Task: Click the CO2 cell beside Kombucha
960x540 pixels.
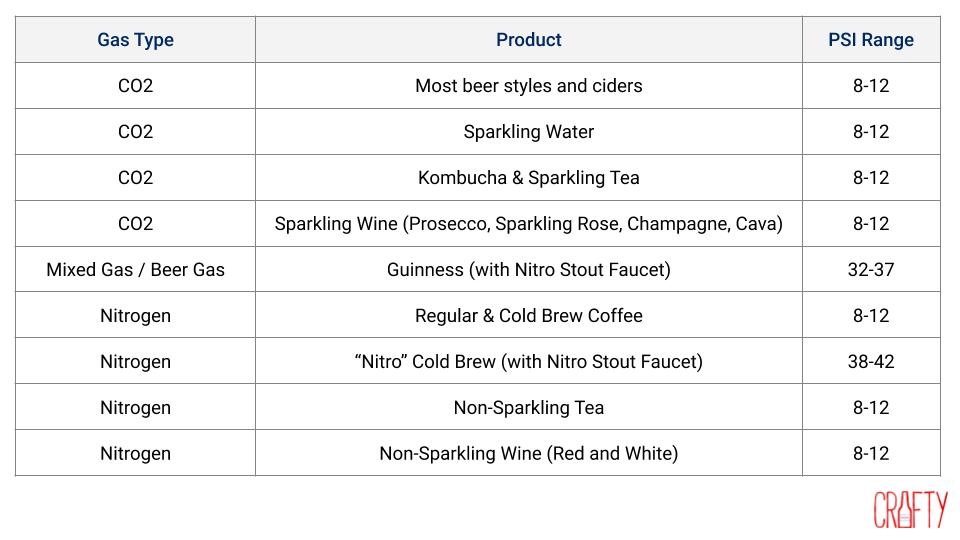Action: 135,178
